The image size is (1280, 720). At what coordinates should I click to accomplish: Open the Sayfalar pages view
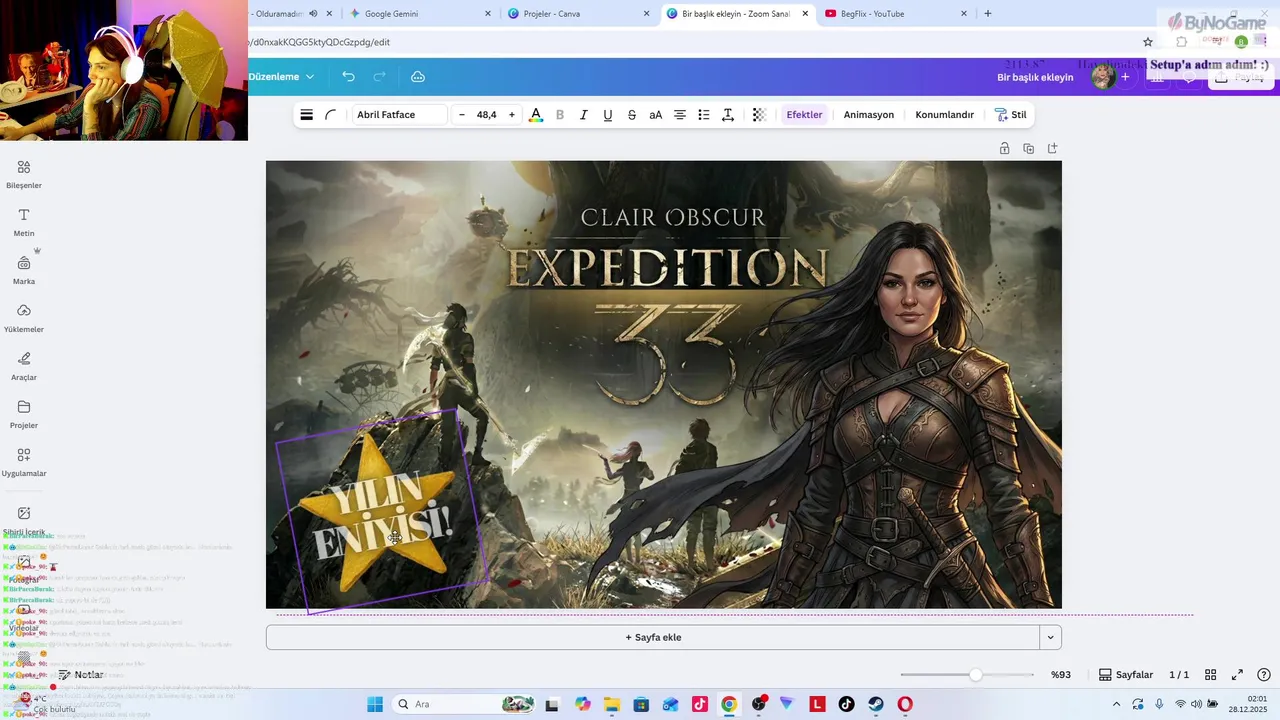(1126, 675)
